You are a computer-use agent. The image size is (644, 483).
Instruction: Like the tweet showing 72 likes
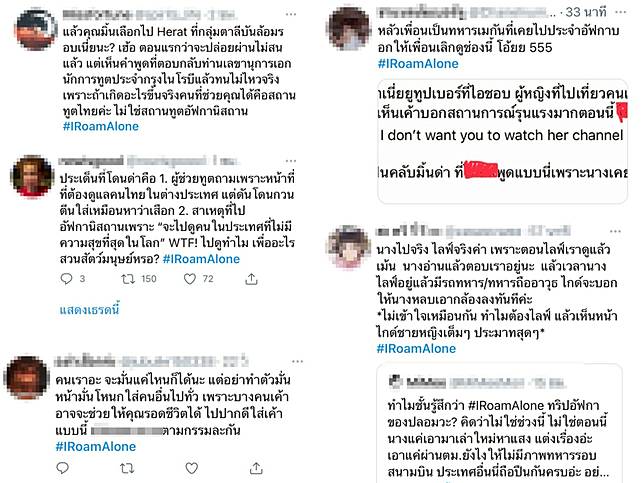(190, 279)
